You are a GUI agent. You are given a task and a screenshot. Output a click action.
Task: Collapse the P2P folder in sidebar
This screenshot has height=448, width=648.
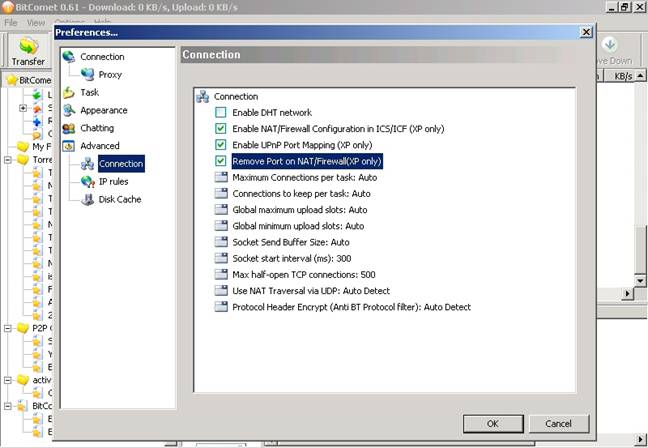pos(7,328)
